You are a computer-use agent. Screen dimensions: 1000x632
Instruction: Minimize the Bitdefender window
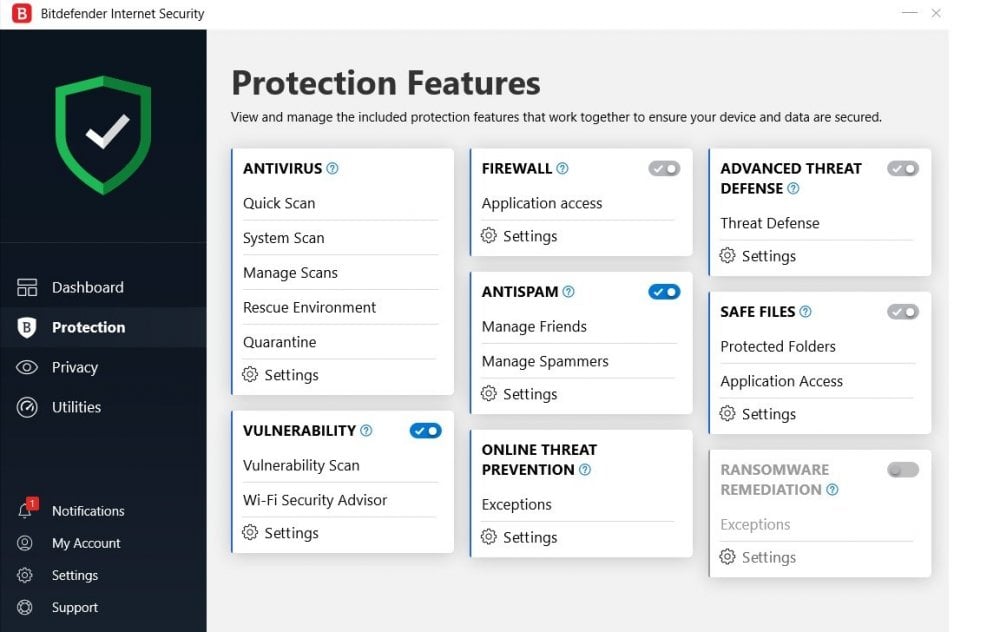[x=909, y=13]
